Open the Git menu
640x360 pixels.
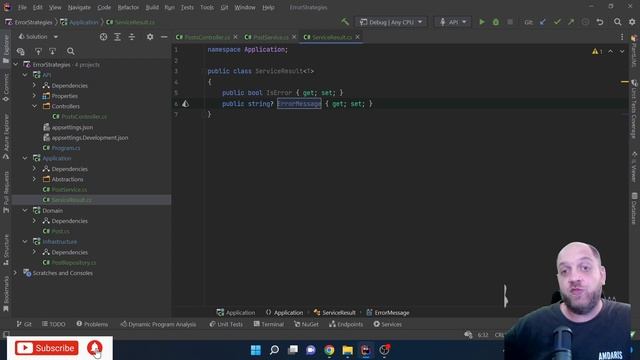(x=224, y=7)
